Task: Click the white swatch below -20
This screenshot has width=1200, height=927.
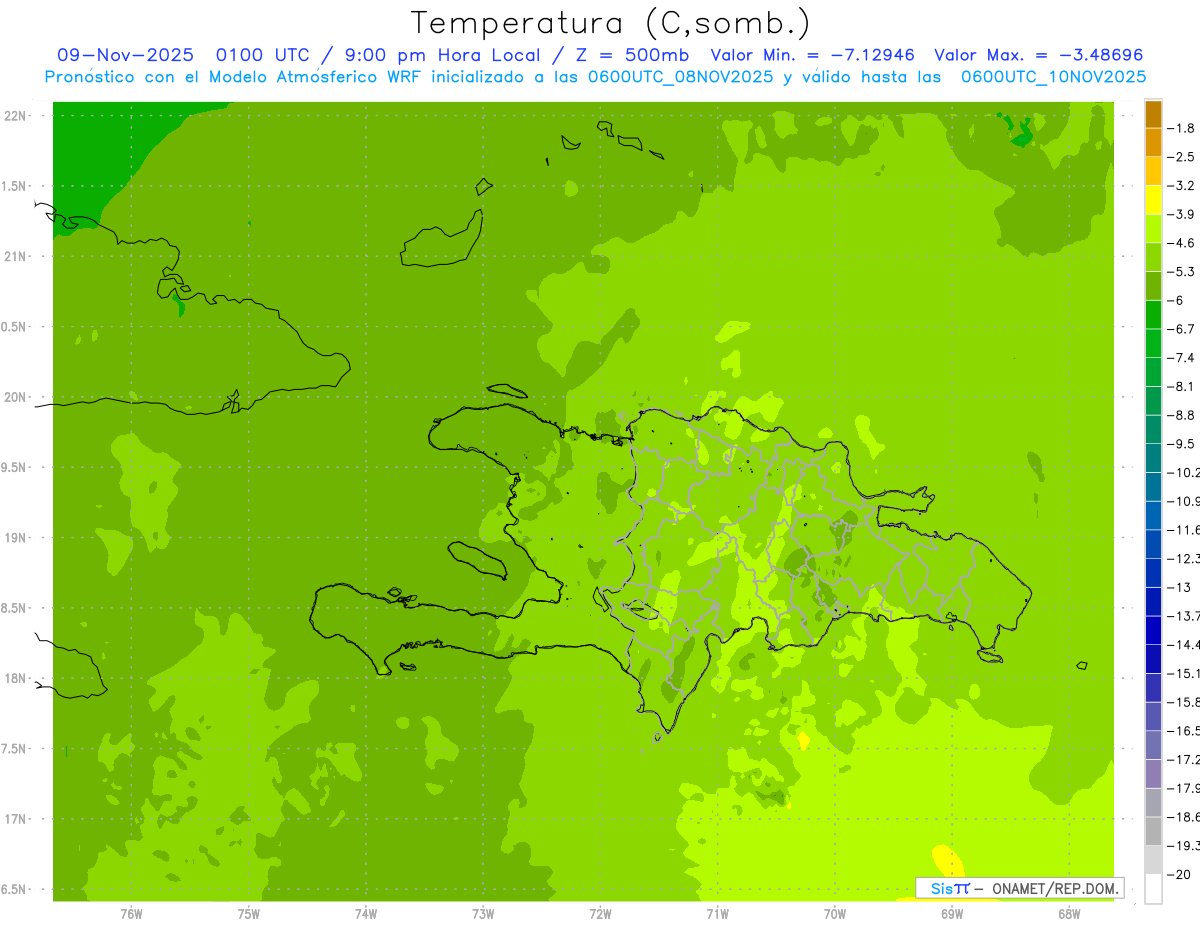Action: point(1153,888)
